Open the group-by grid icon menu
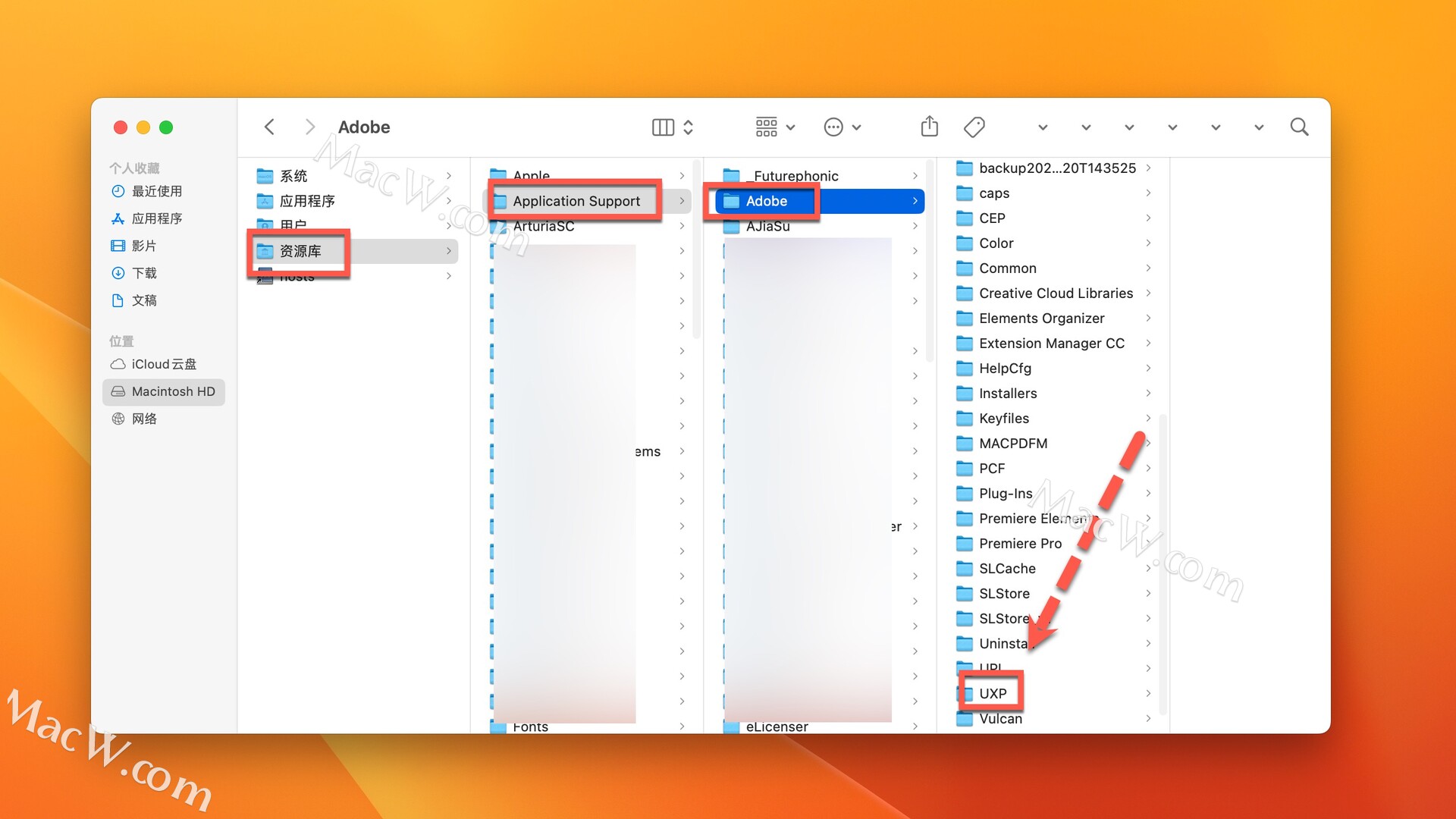Image resolution: width=1456 pixels, height=819 pixels. tap(767, 127)
